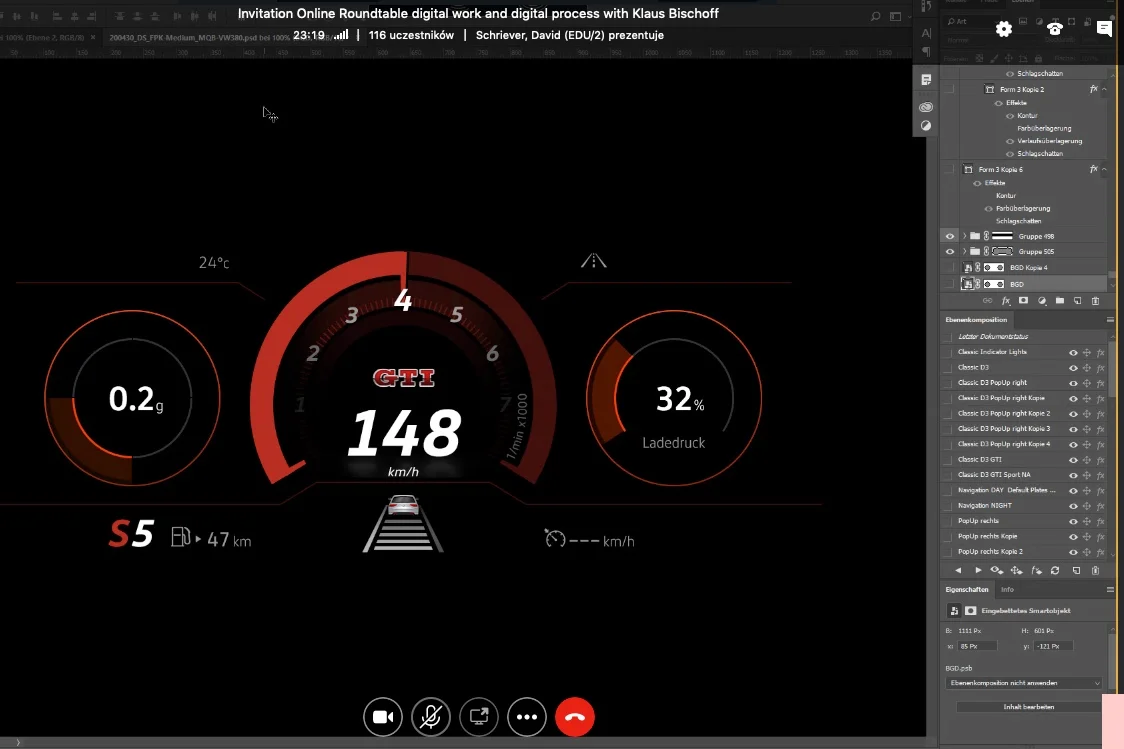Hang up with the red end-call button
Image resolution: width=1124 pixels, height=749 pixels.
[x=575, y=716]
